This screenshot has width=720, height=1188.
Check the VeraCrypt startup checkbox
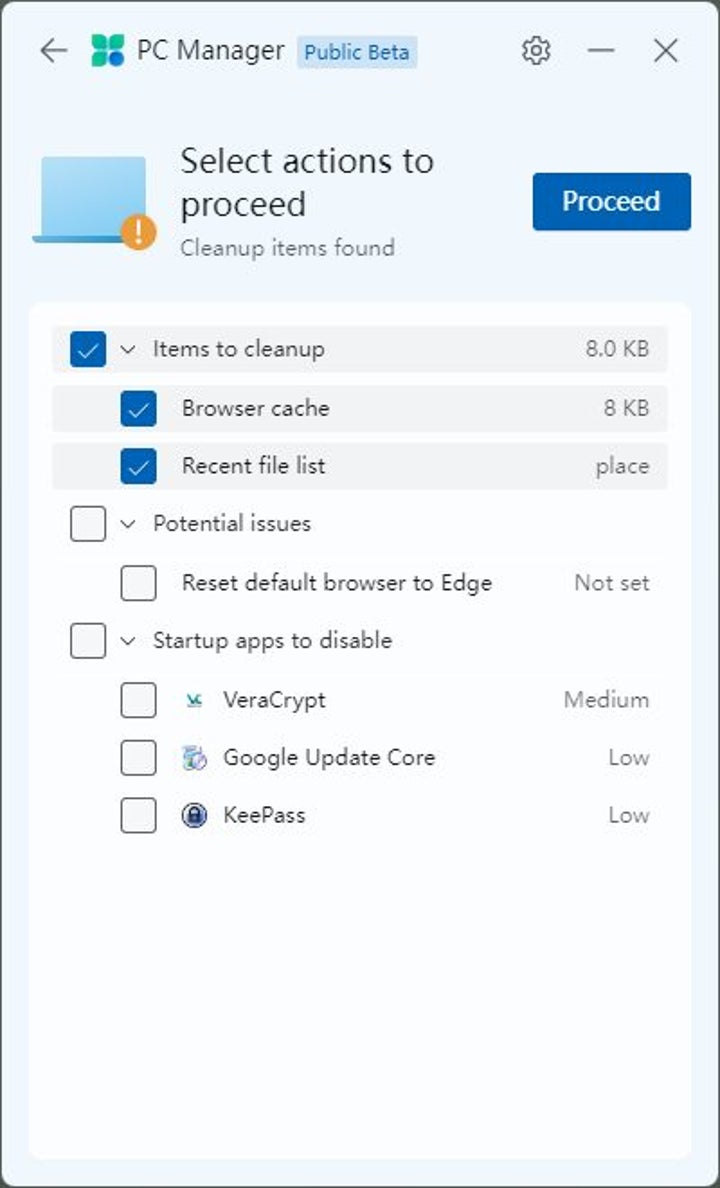[138, 700]
